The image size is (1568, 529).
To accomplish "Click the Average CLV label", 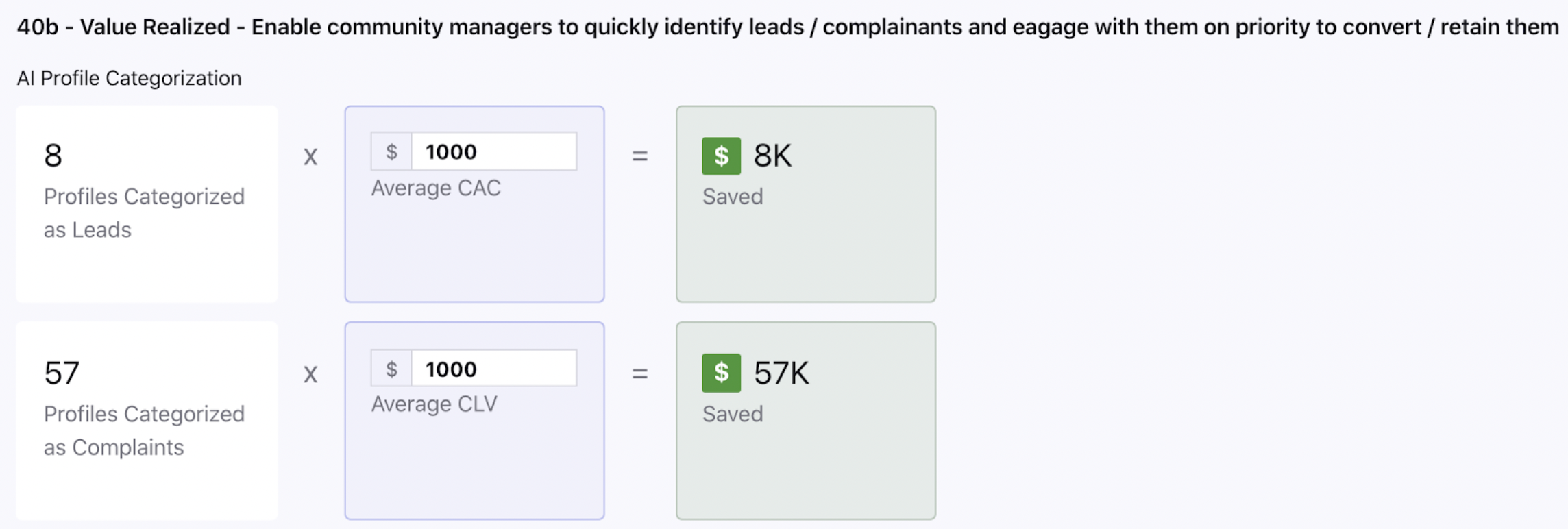I will (434, 404).
